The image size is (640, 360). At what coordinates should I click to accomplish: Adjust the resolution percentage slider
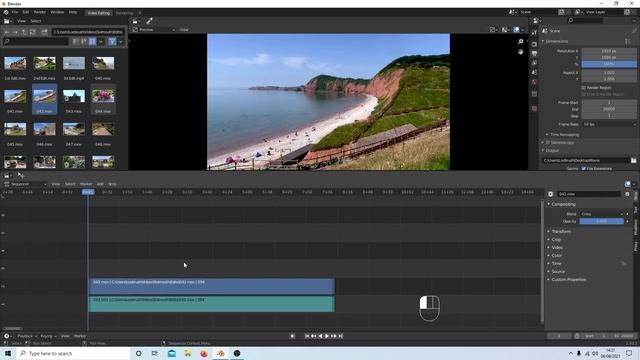609,64
